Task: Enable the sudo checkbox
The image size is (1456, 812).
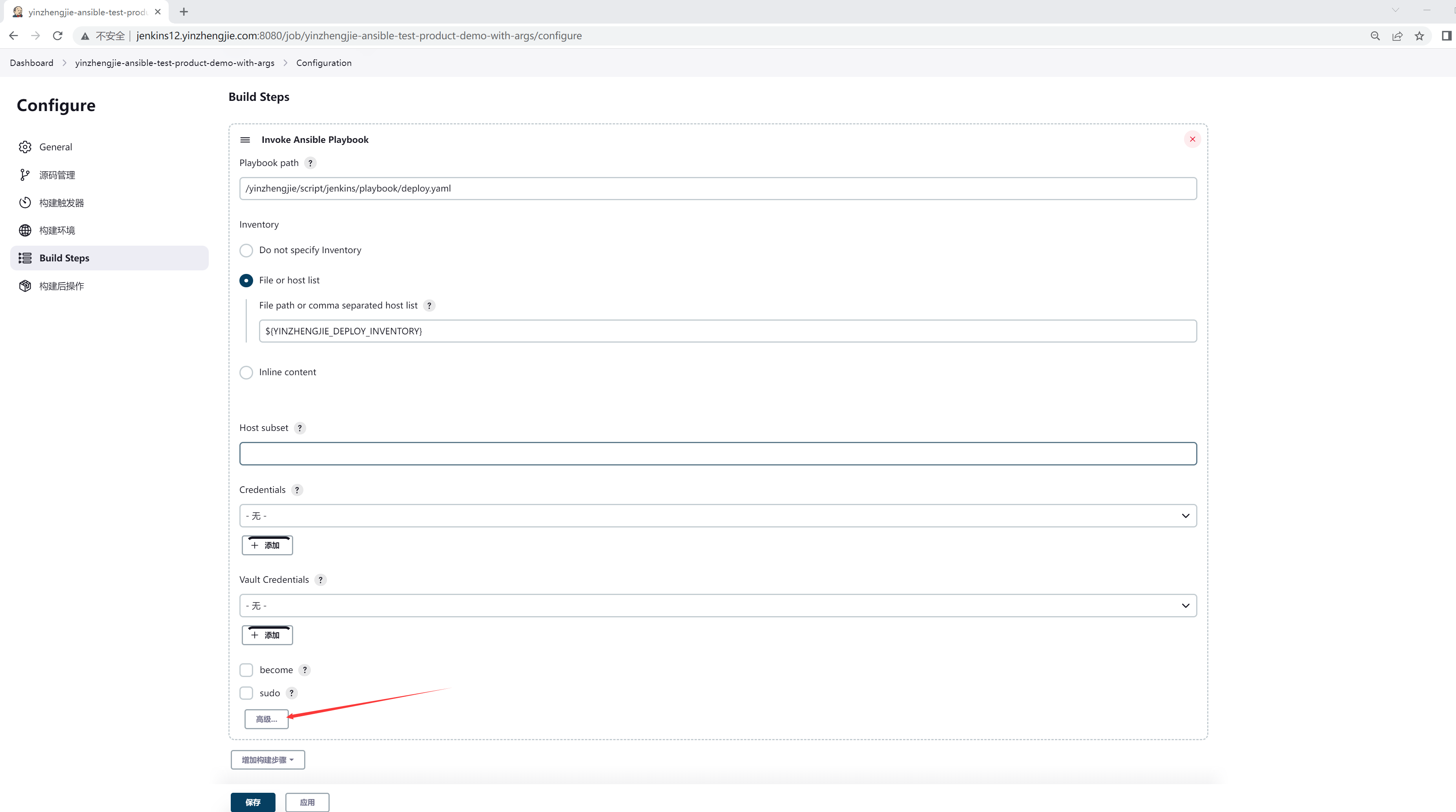Action: [246, 693]
